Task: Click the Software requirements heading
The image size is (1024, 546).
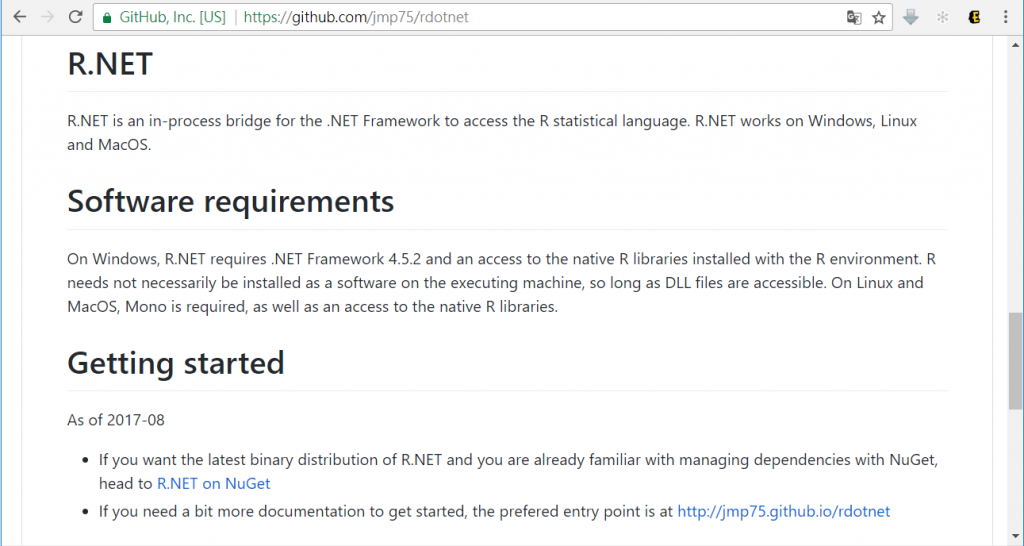Action: point(231,201)
